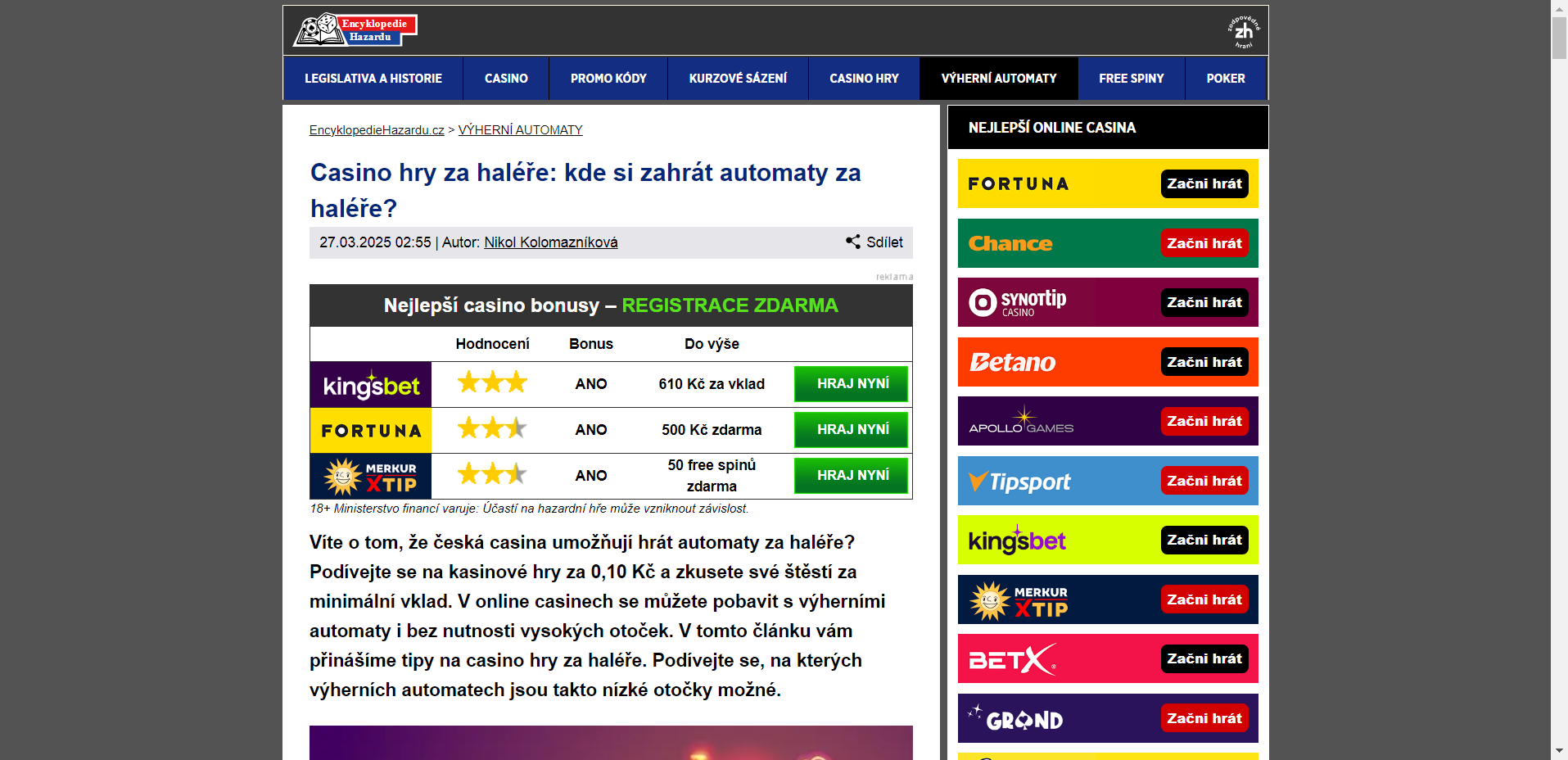
Task: Open Free spiny section
Action: (1132, 79)
